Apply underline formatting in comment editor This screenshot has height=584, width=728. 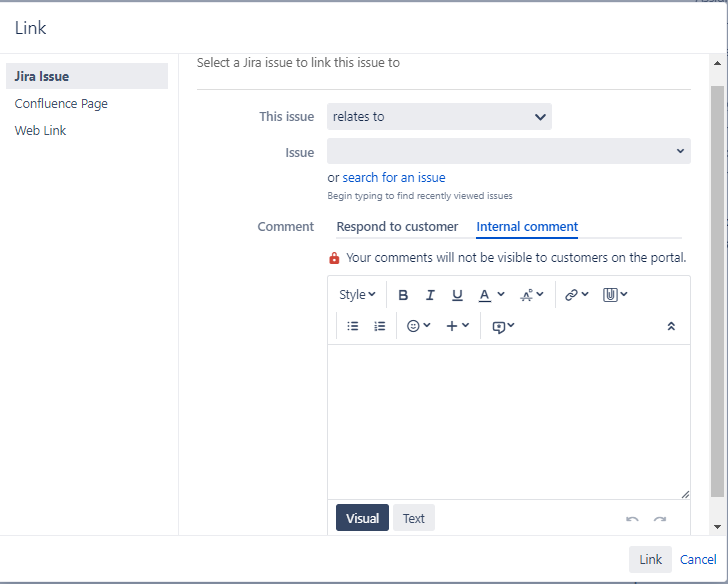pyautogui.click(x=457, y=295)
